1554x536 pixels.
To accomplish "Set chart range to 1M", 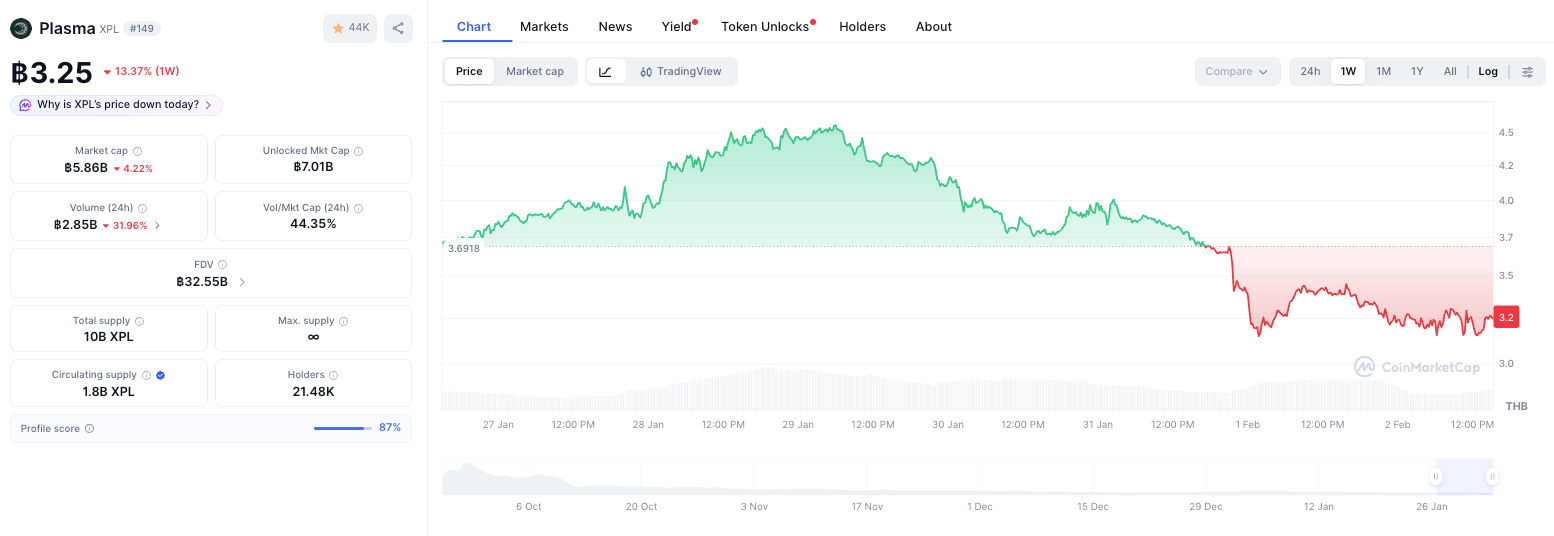I will 1383,71.
